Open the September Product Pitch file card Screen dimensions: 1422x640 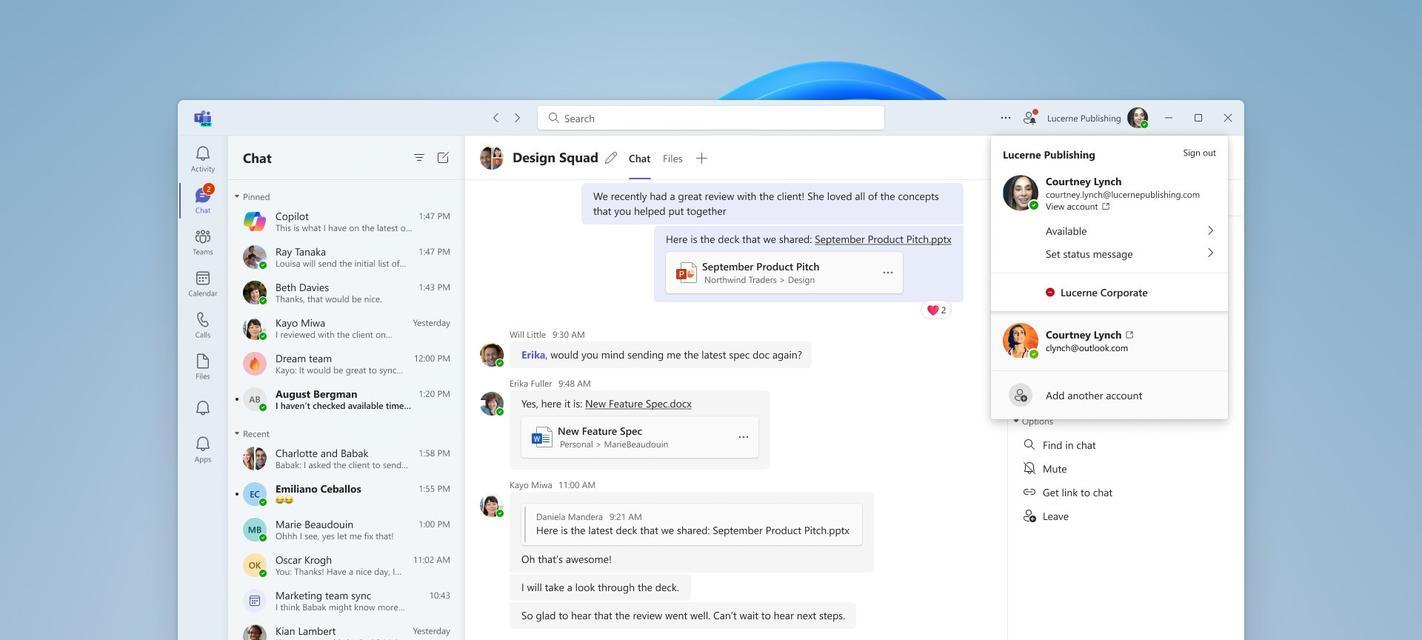(x=784, y=273)
